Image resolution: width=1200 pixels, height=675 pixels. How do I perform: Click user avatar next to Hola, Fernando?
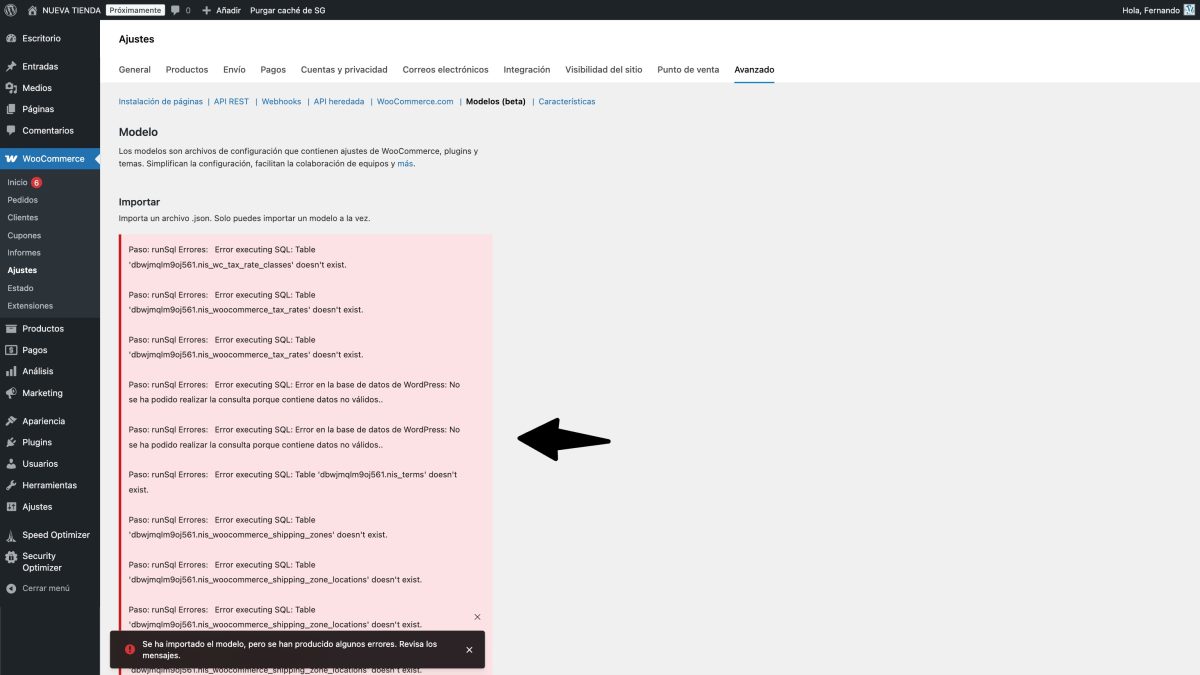1189,10
